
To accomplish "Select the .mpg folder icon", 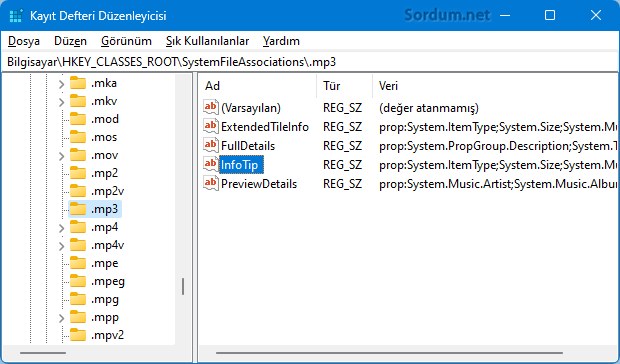I will 78,299.
